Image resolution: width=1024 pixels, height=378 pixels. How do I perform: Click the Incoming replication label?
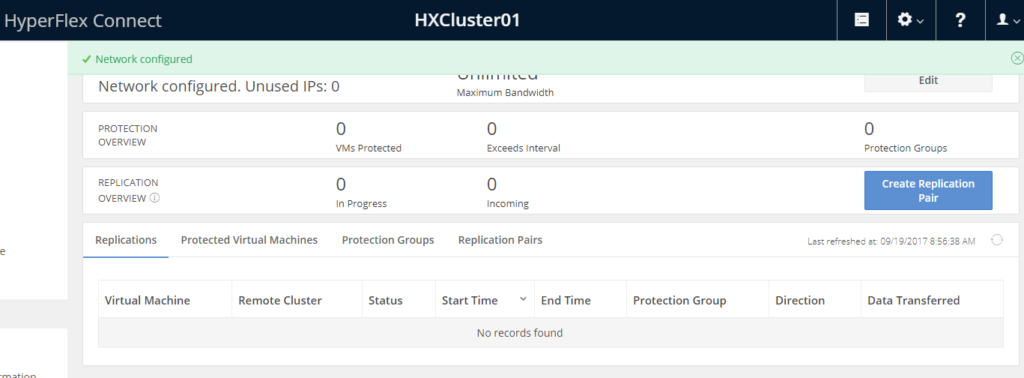(x=507, y=204)
